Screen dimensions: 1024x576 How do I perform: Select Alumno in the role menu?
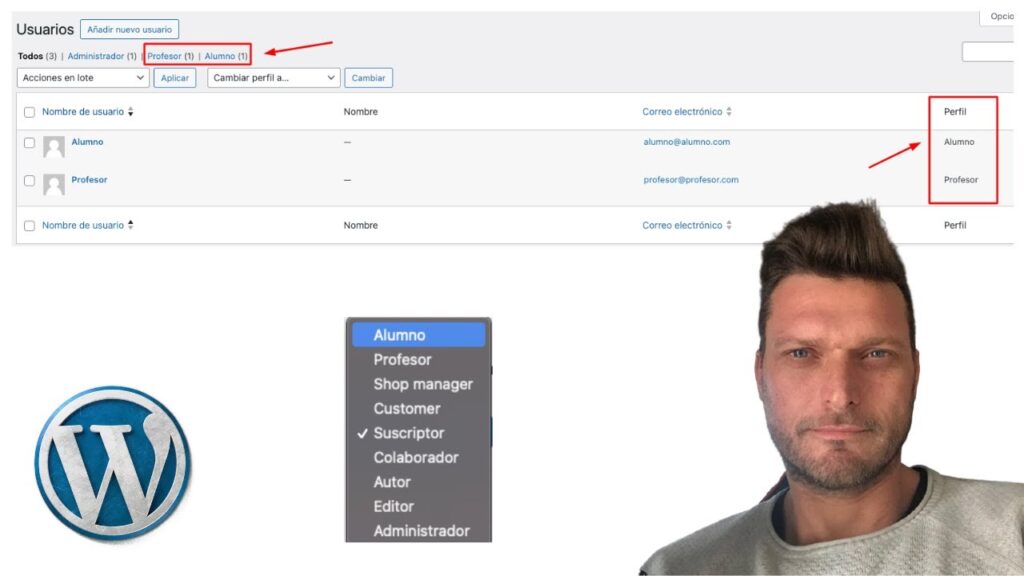click(419, 335)
